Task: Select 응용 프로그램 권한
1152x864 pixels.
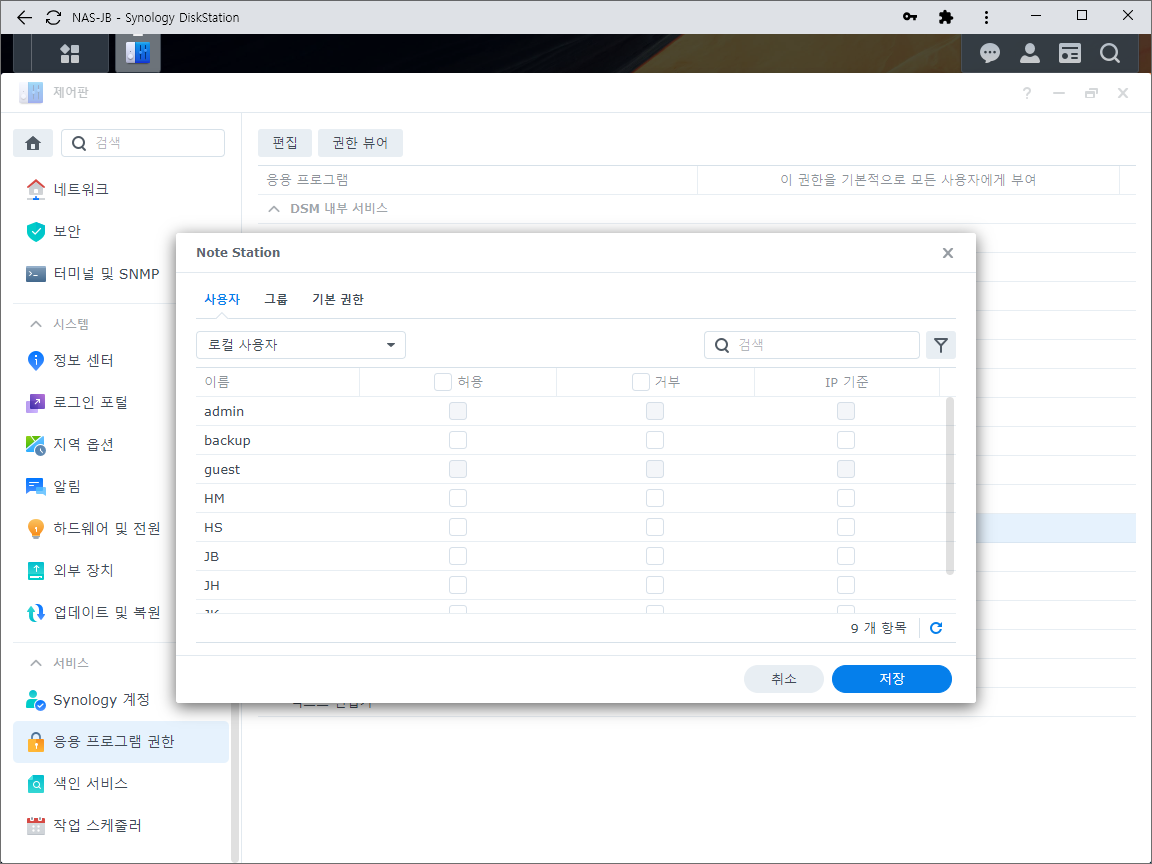Action: point(121,741)
